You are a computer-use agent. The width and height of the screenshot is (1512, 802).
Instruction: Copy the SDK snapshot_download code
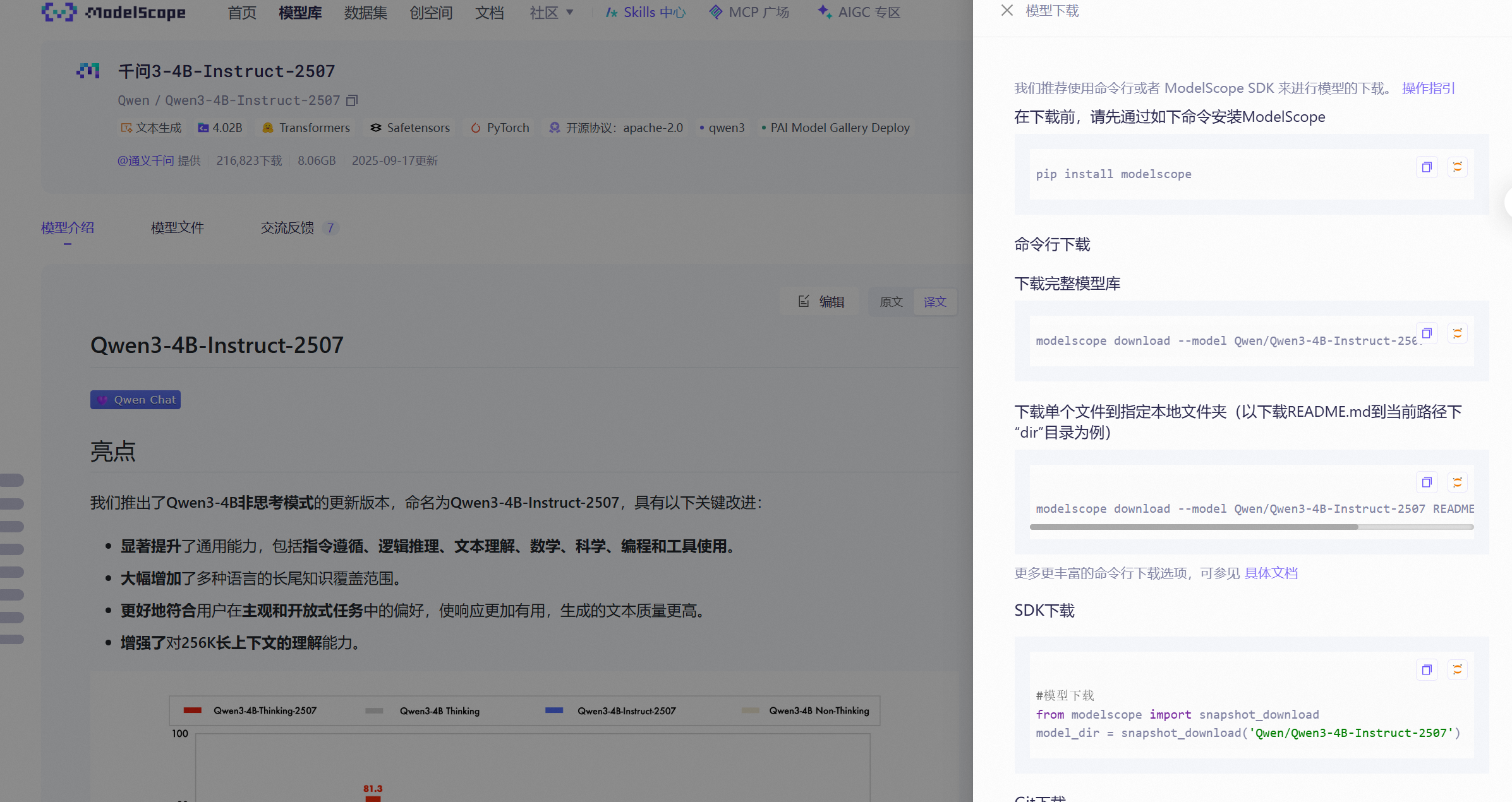coord(1427,670)
